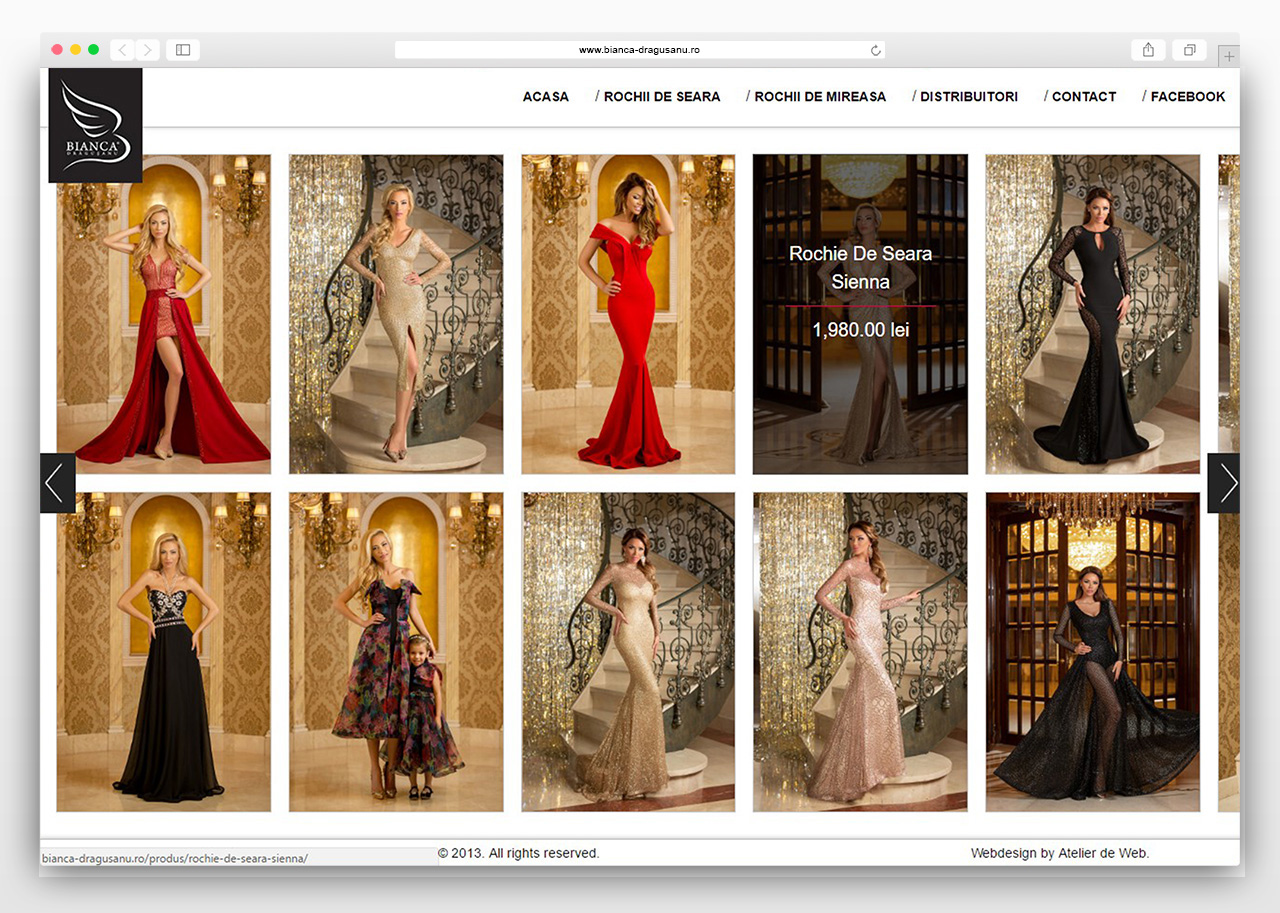Click the 2013 All rights reserved text
The height and width of the screenshot is (913, 1280).
click(518, 853)
